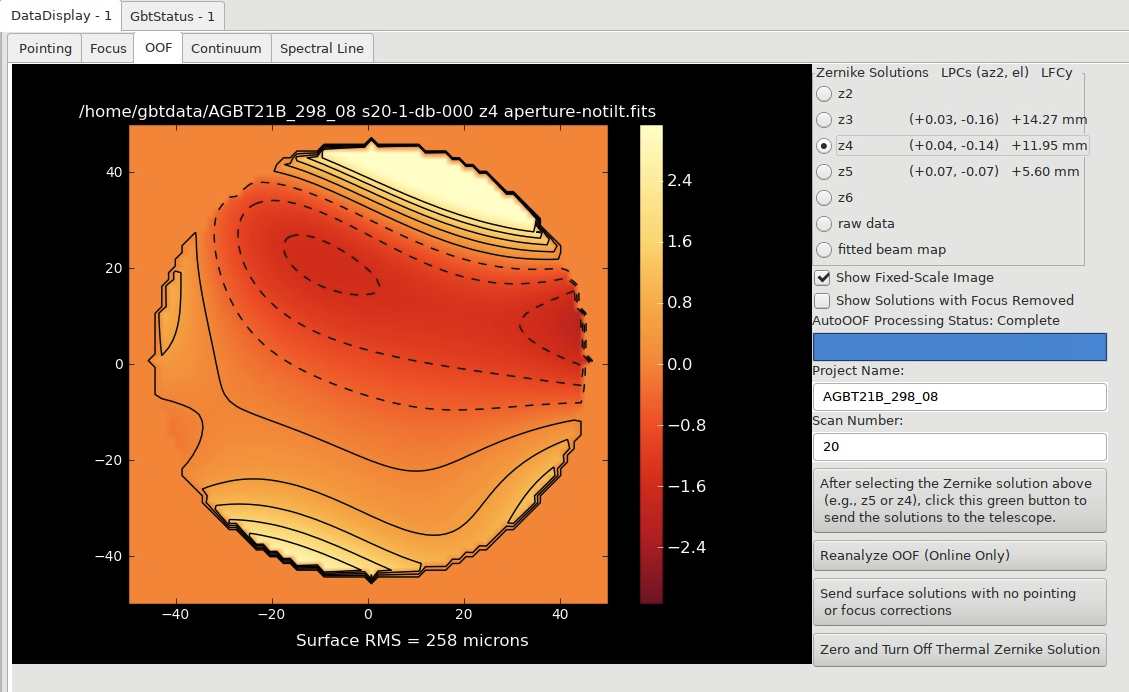1129x692 pixels.
Task: Select the OOF tab
Action: 158,48
